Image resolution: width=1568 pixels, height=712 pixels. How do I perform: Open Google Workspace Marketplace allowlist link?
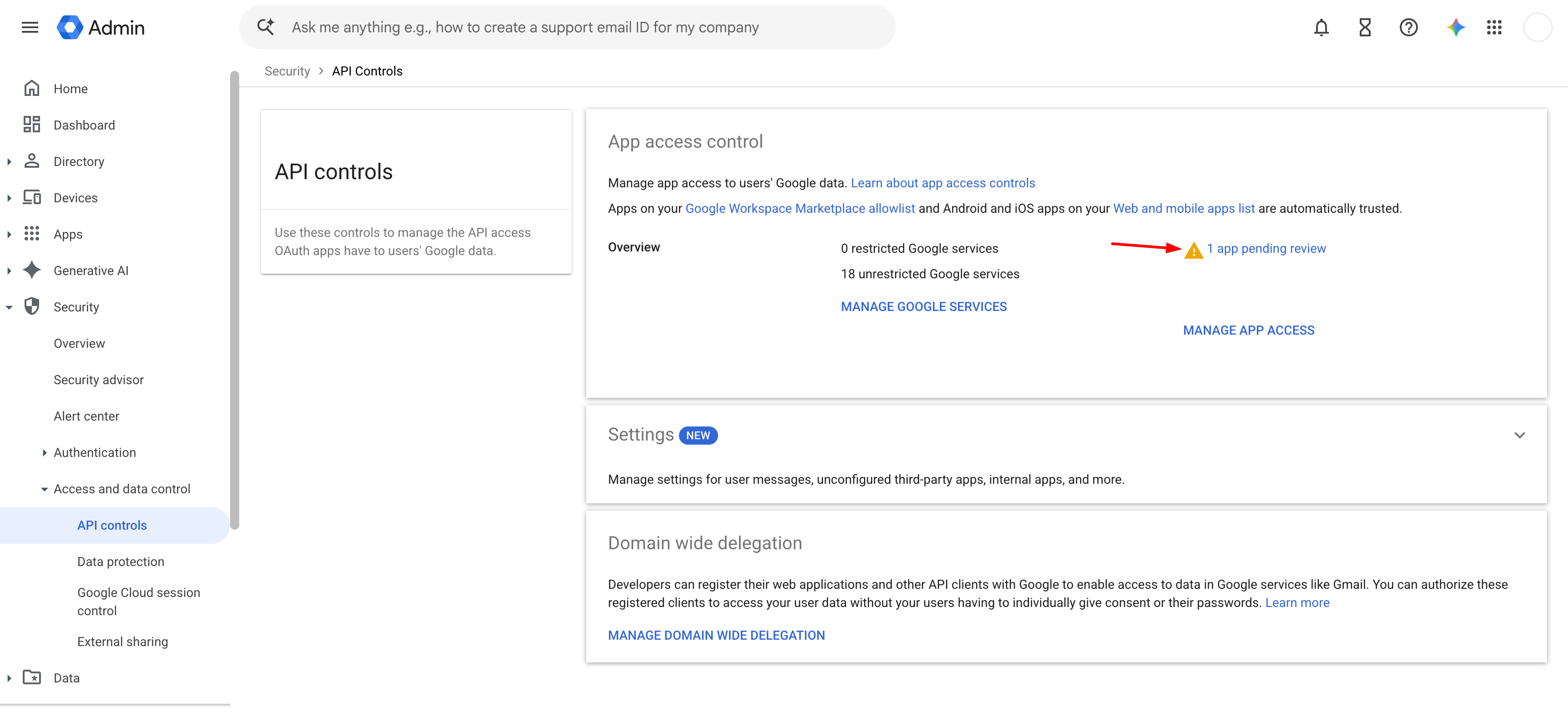click(x=800, y=209)
